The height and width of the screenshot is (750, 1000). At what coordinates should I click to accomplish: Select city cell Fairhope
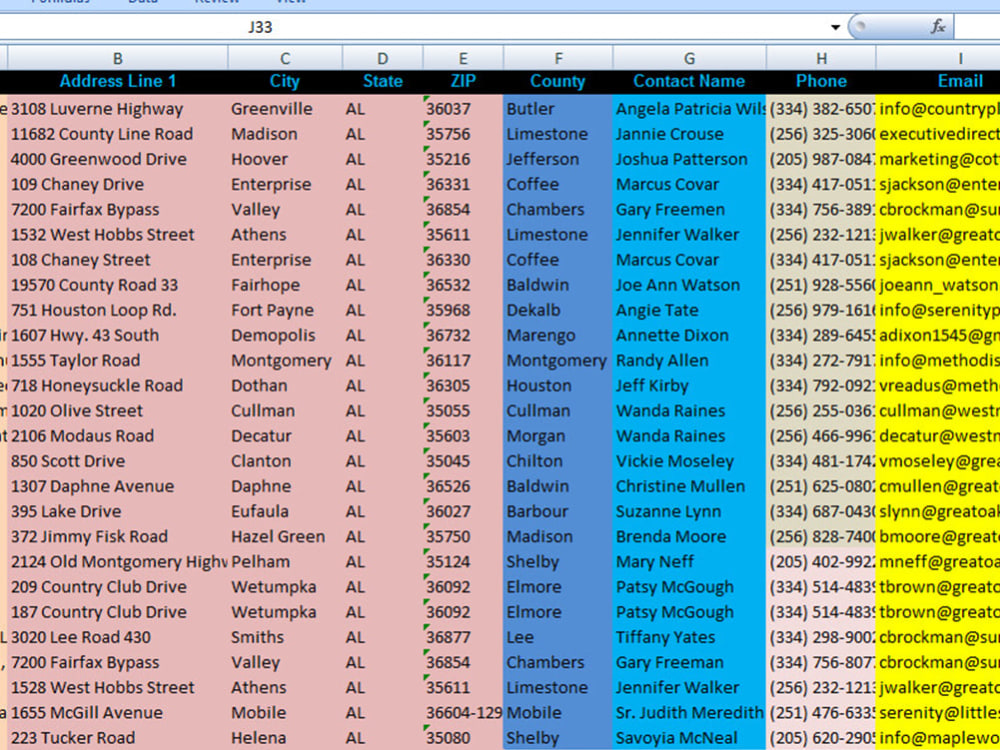[285, 285]
